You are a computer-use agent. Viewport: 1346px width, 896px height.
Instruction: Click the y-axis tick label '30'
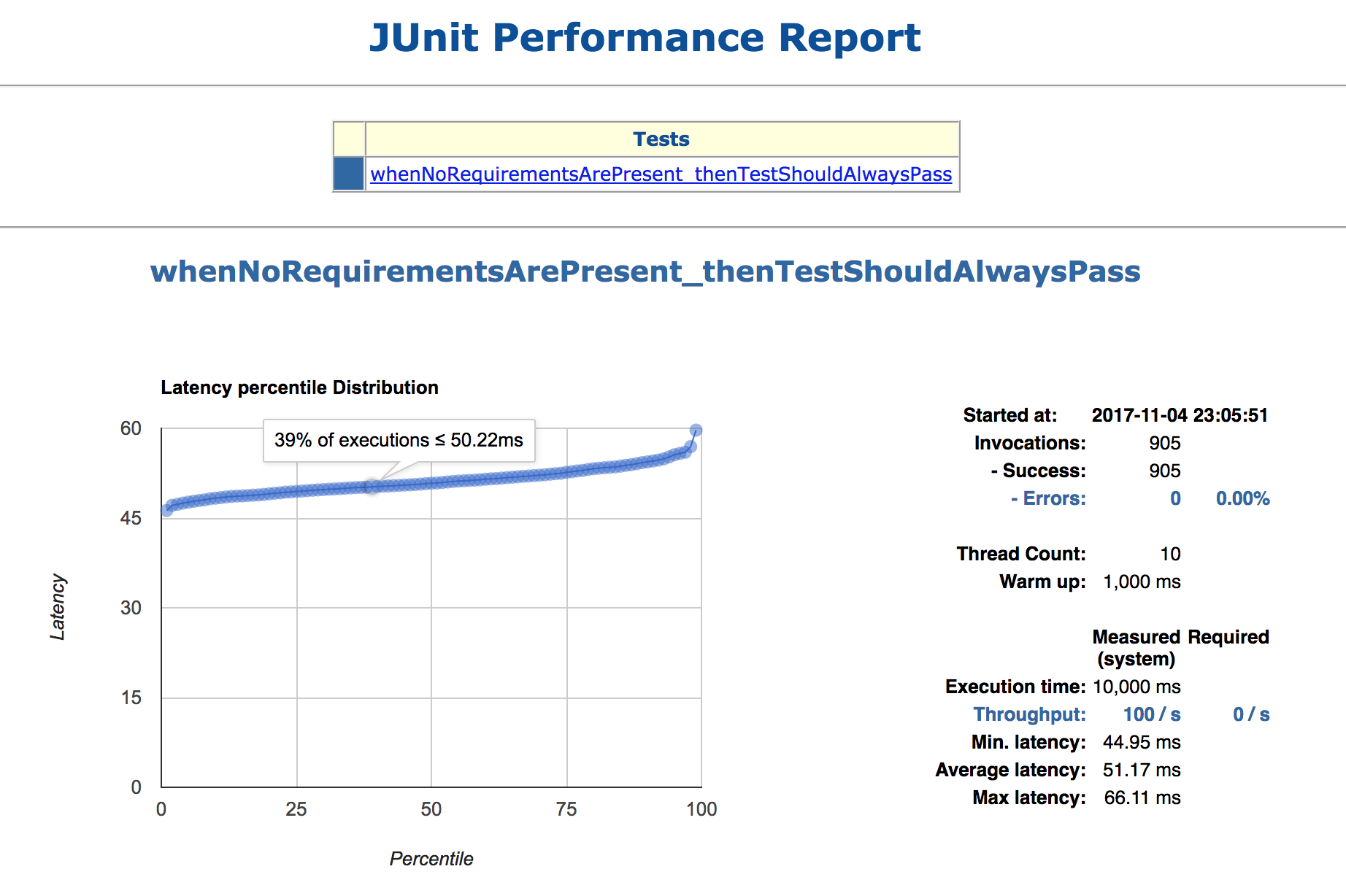(131, 608)
